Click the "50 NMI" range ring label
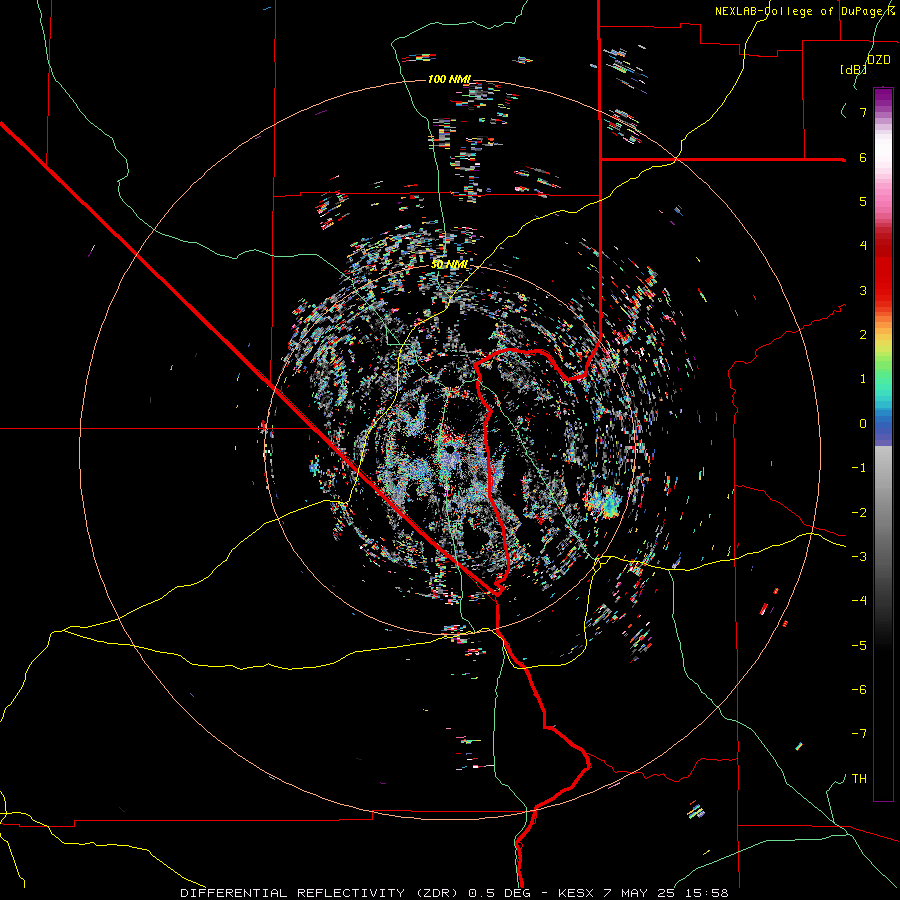 point(449,265)
